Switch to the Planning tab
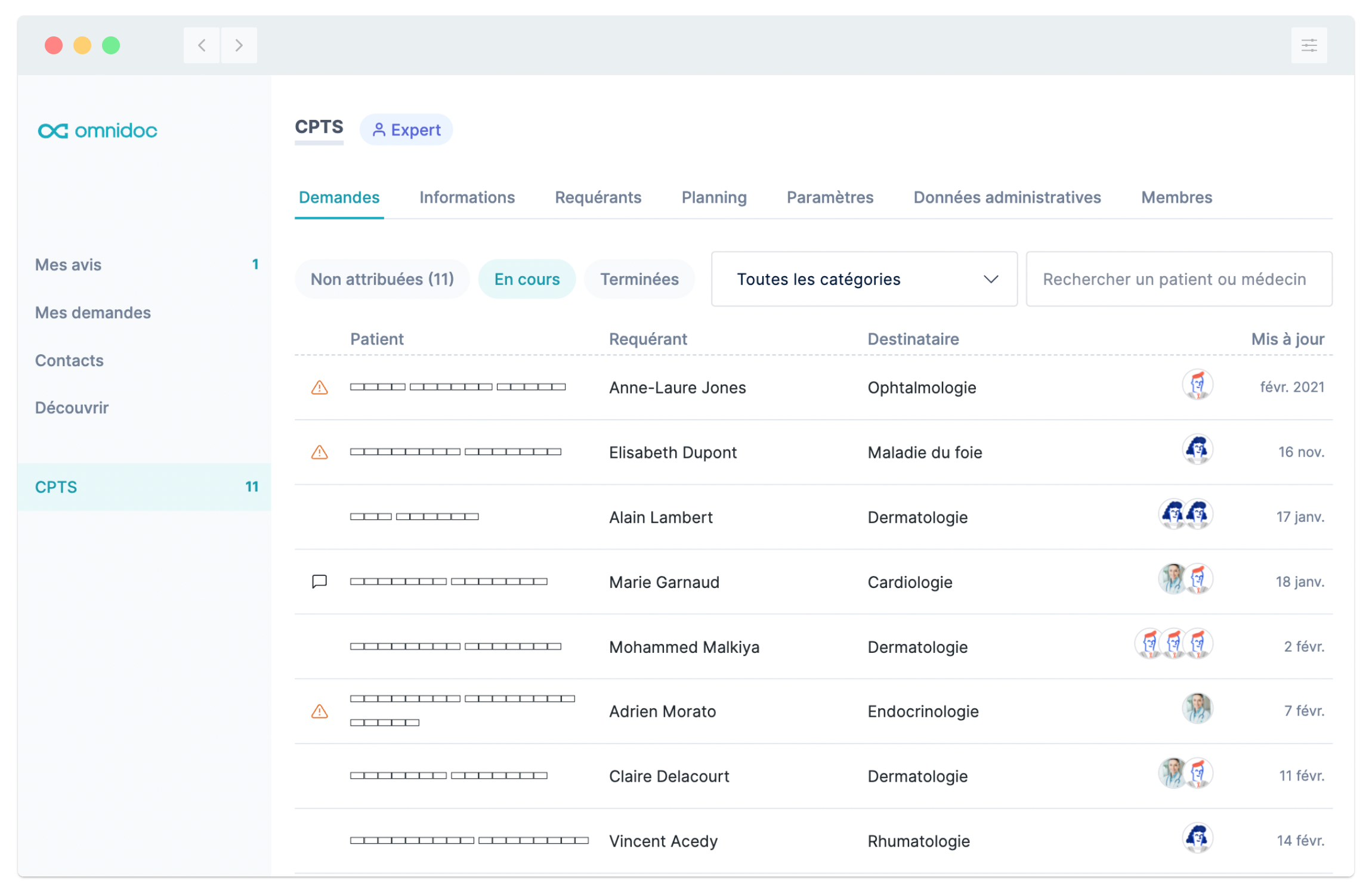The image size is (1372, 892). pos(714,197)
